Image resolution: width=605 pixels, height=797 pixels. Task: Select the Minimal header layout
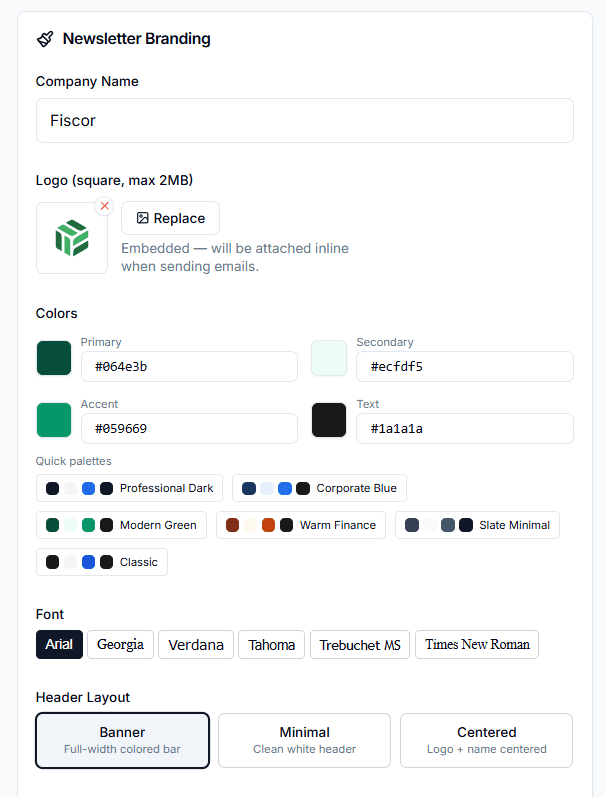[x=304, y=740]
